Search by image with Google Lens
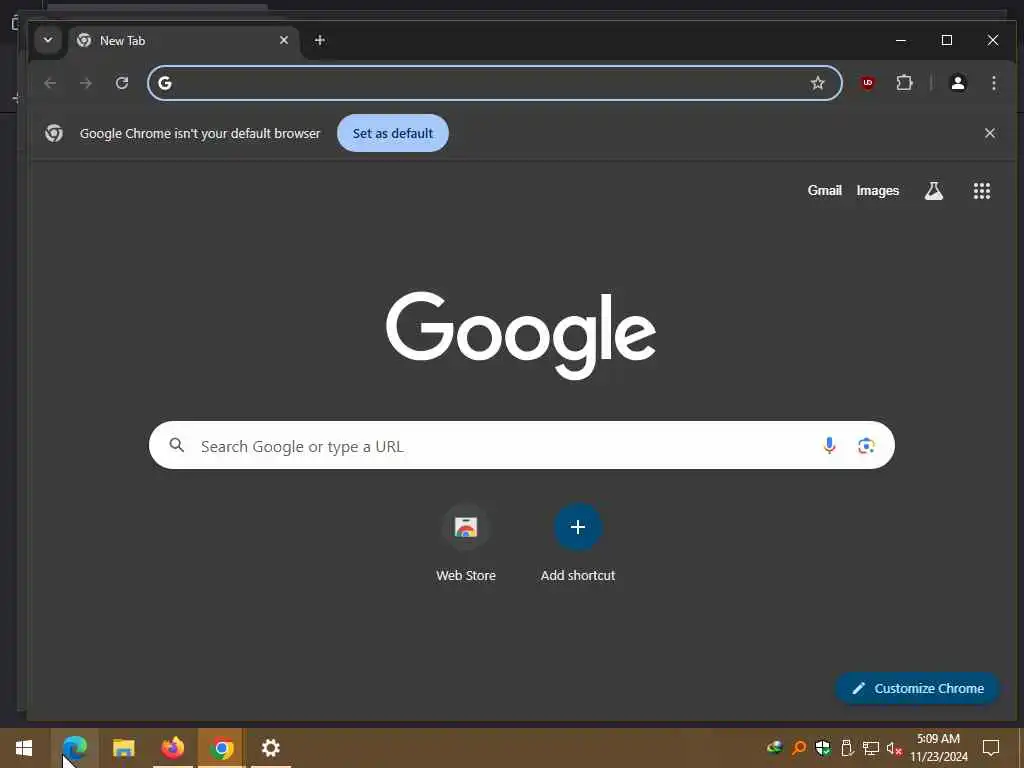This screenshot has height=768, width=1024. (x=866, y=445)
